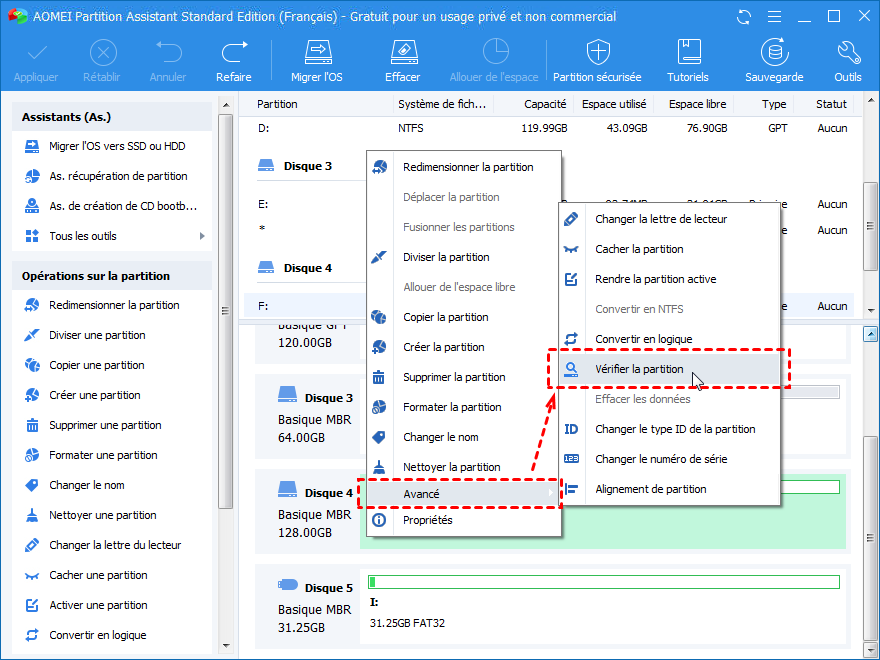This screenshot has width=880, height=660.
Task: Select Vérifier la partition in submenu
Action: 639,369
